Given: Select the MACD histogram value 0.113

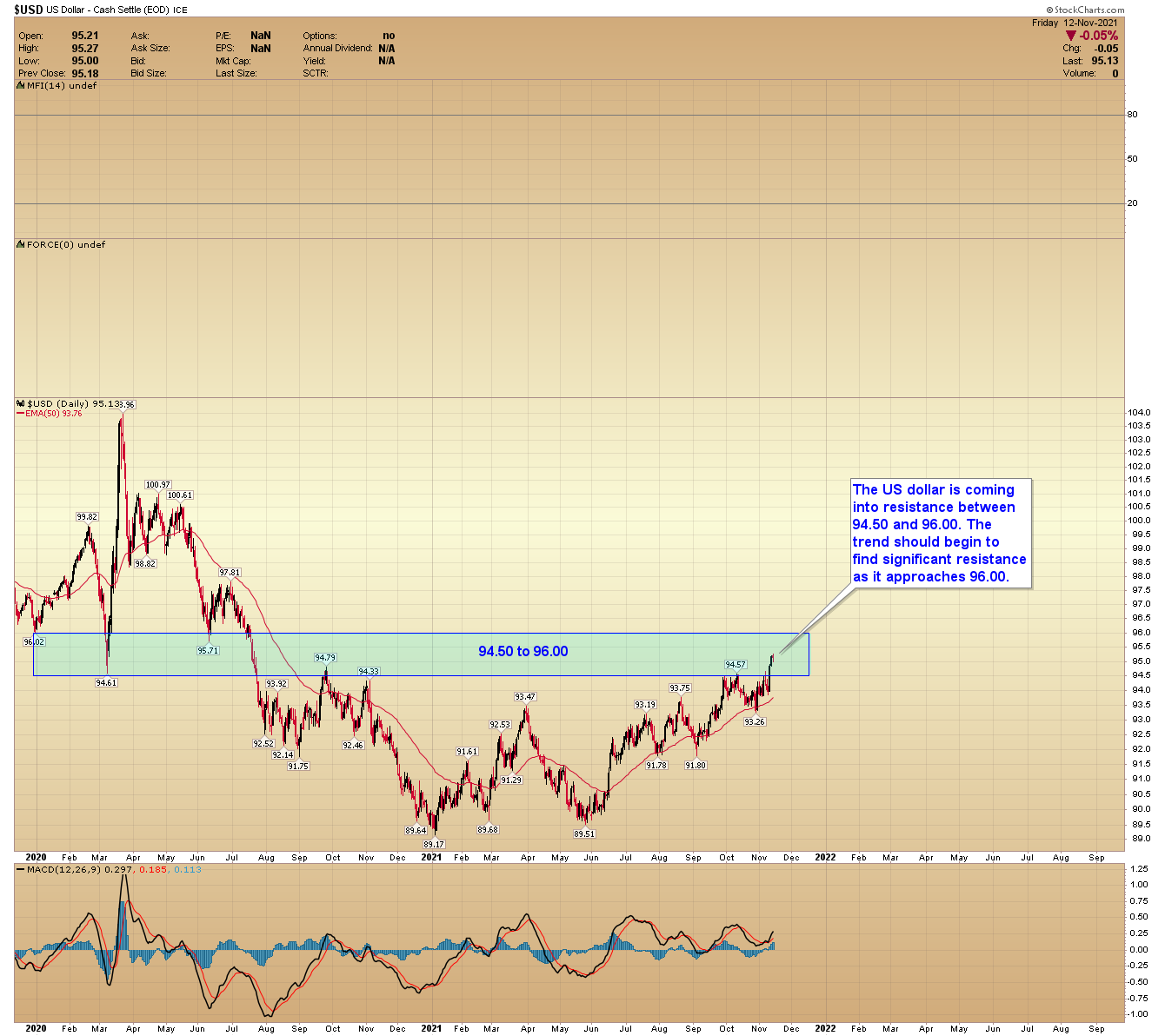Looking at the screenshot, I should pos(188,869).
